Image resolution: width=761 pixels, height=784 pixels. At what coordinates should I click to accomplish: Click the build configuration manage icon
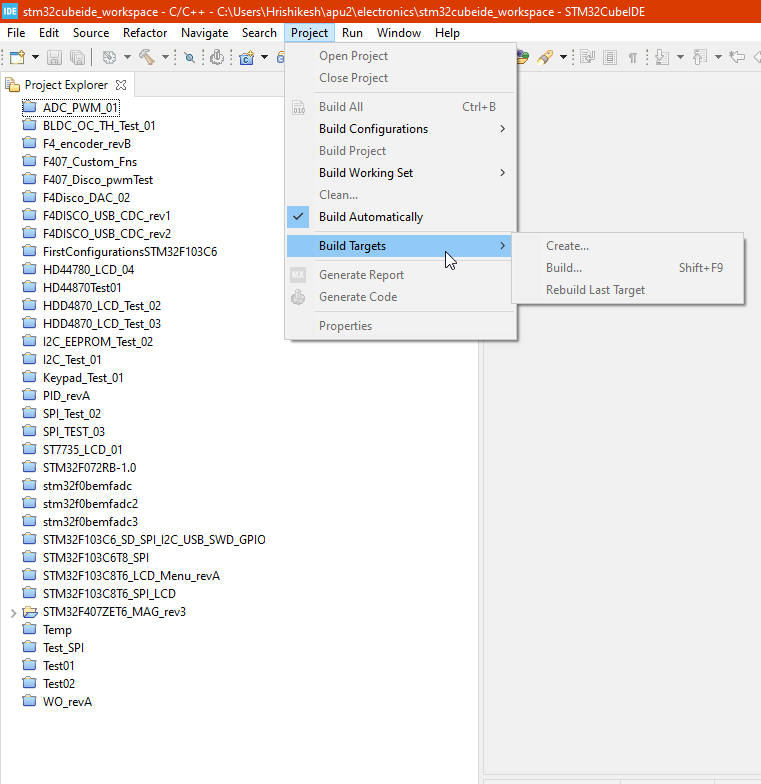[109, 58]
